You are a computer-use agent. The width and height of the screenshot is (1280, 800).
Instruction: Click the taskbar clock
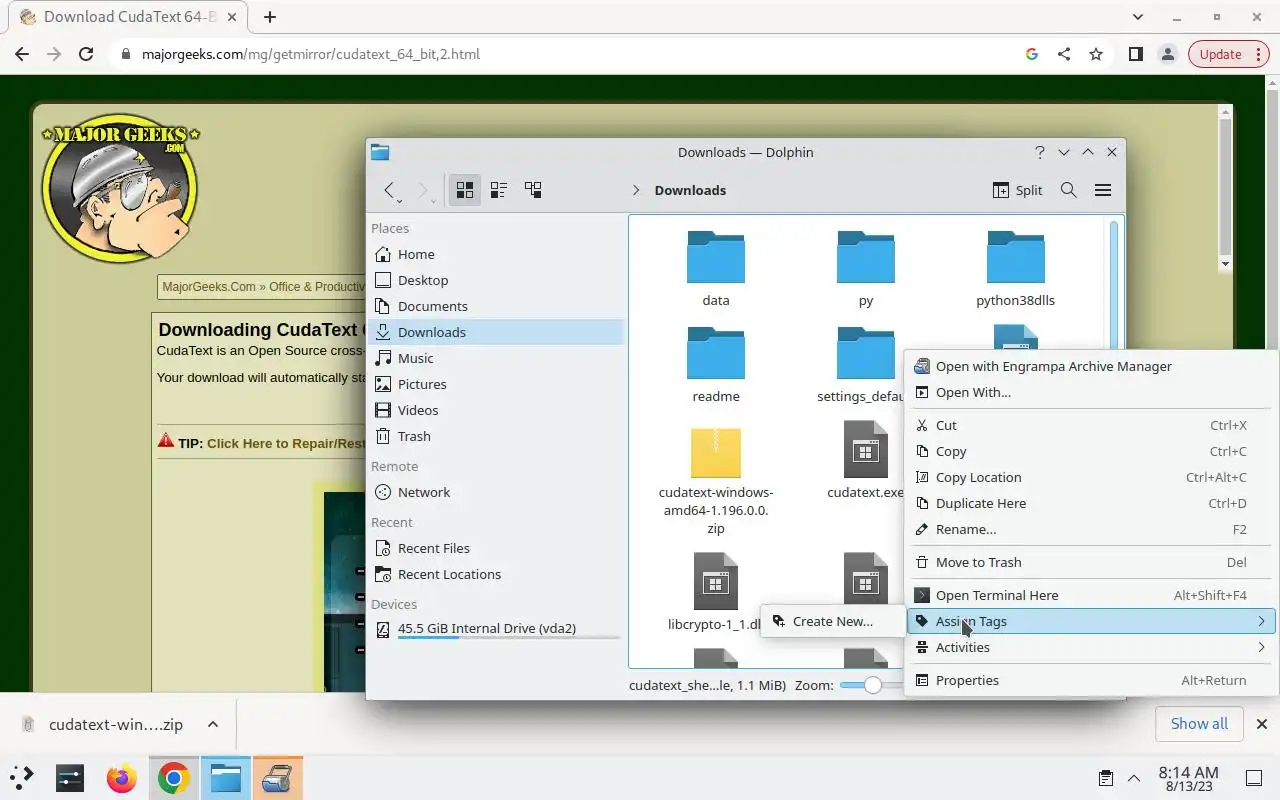click(x=1188, y=778)
